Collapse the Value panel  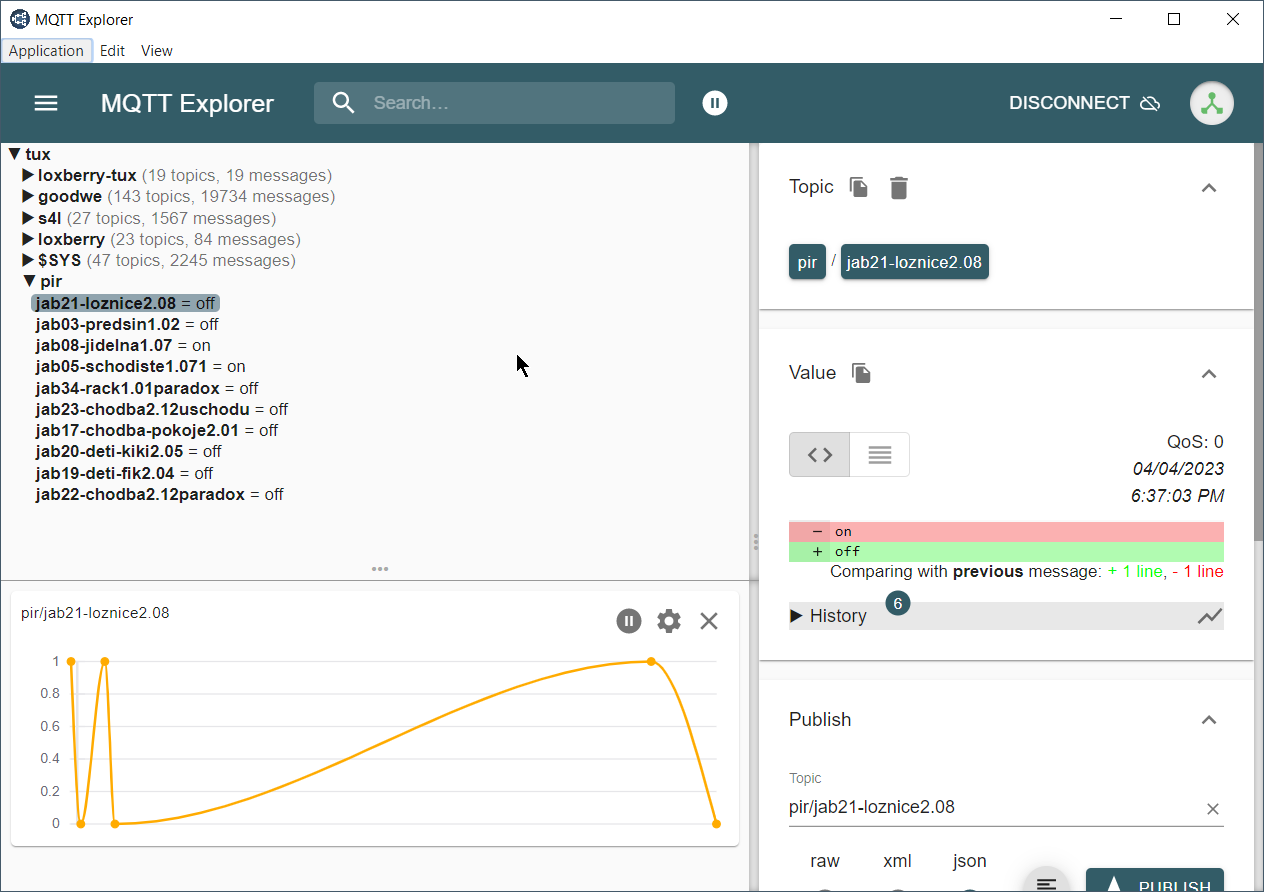1209,373
